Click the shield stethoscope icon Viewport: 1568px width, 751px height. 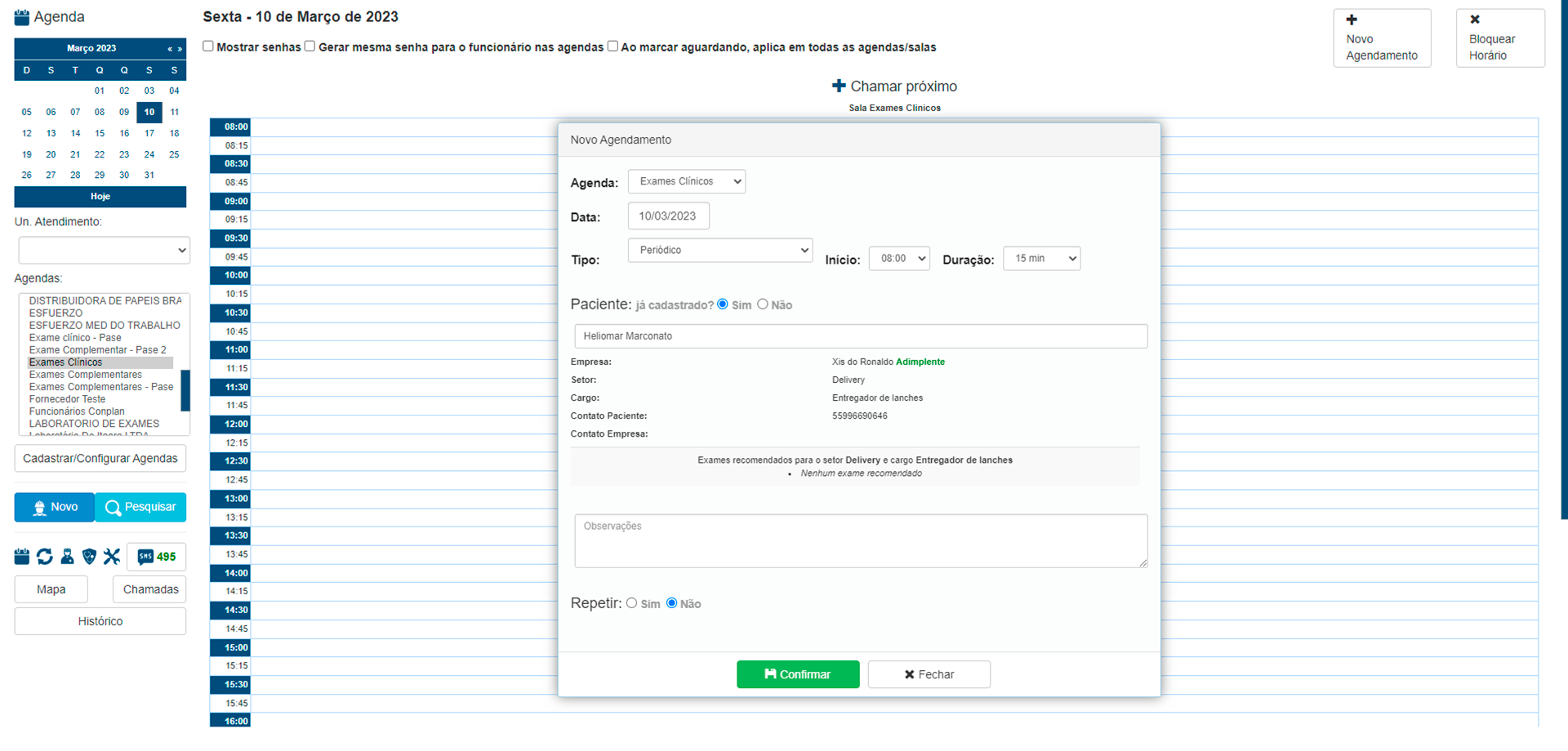point(90,557)
